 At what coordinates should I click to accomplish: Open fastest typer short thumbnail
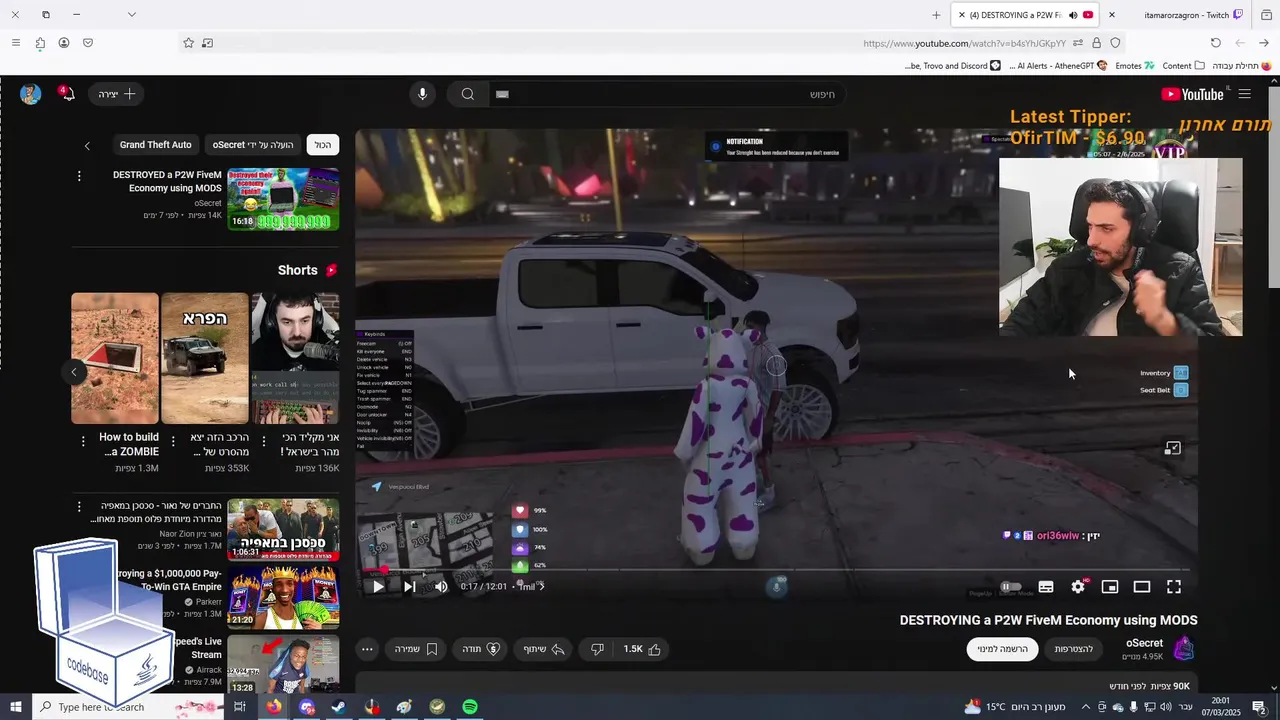coord(295,358)
